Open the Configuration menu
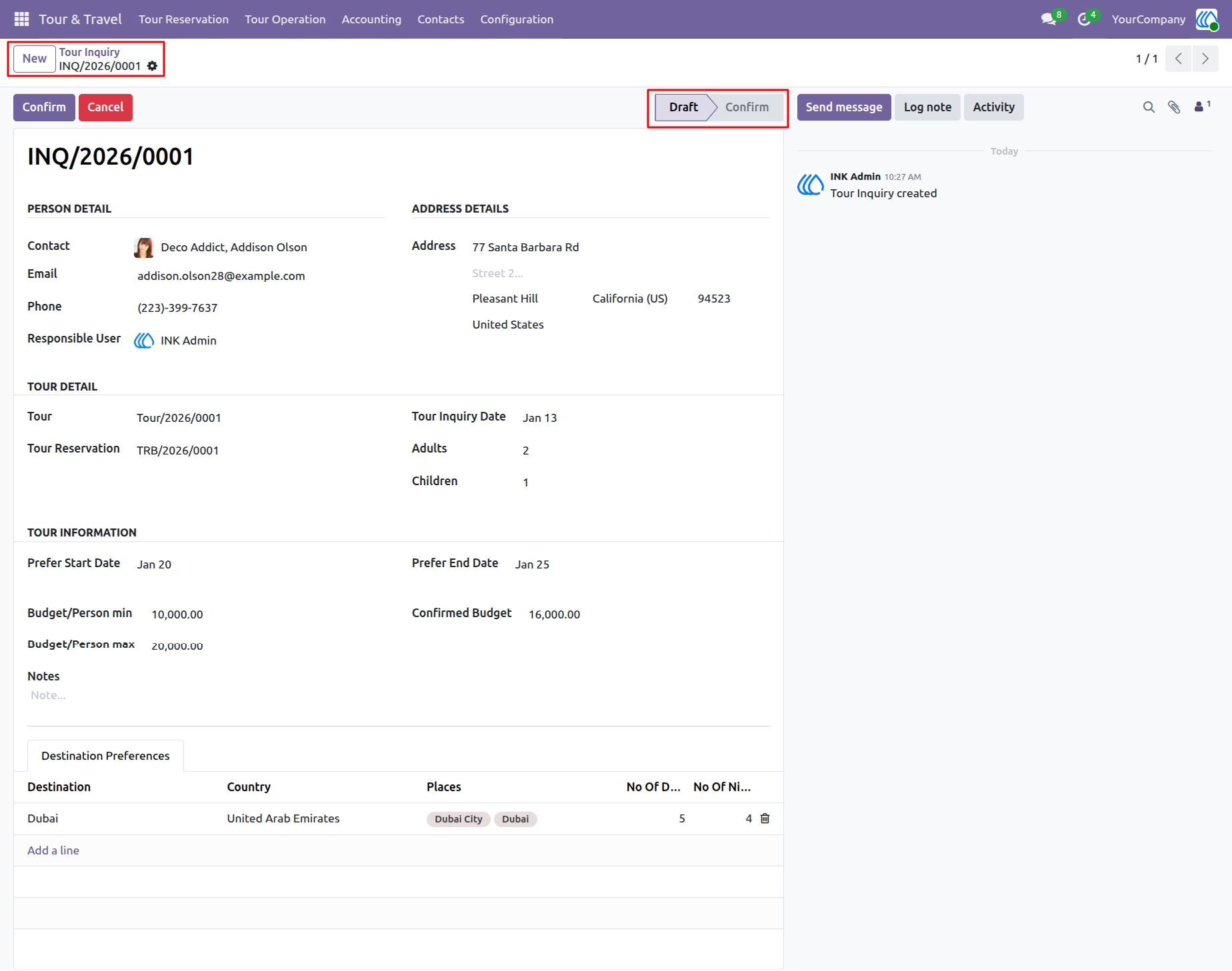This screenshot has height=971, width=1232. [x=517, y=19]
